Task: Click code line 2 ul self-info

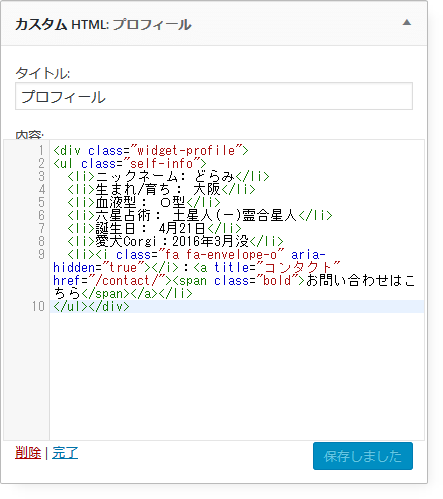Action: pos(130,164)
